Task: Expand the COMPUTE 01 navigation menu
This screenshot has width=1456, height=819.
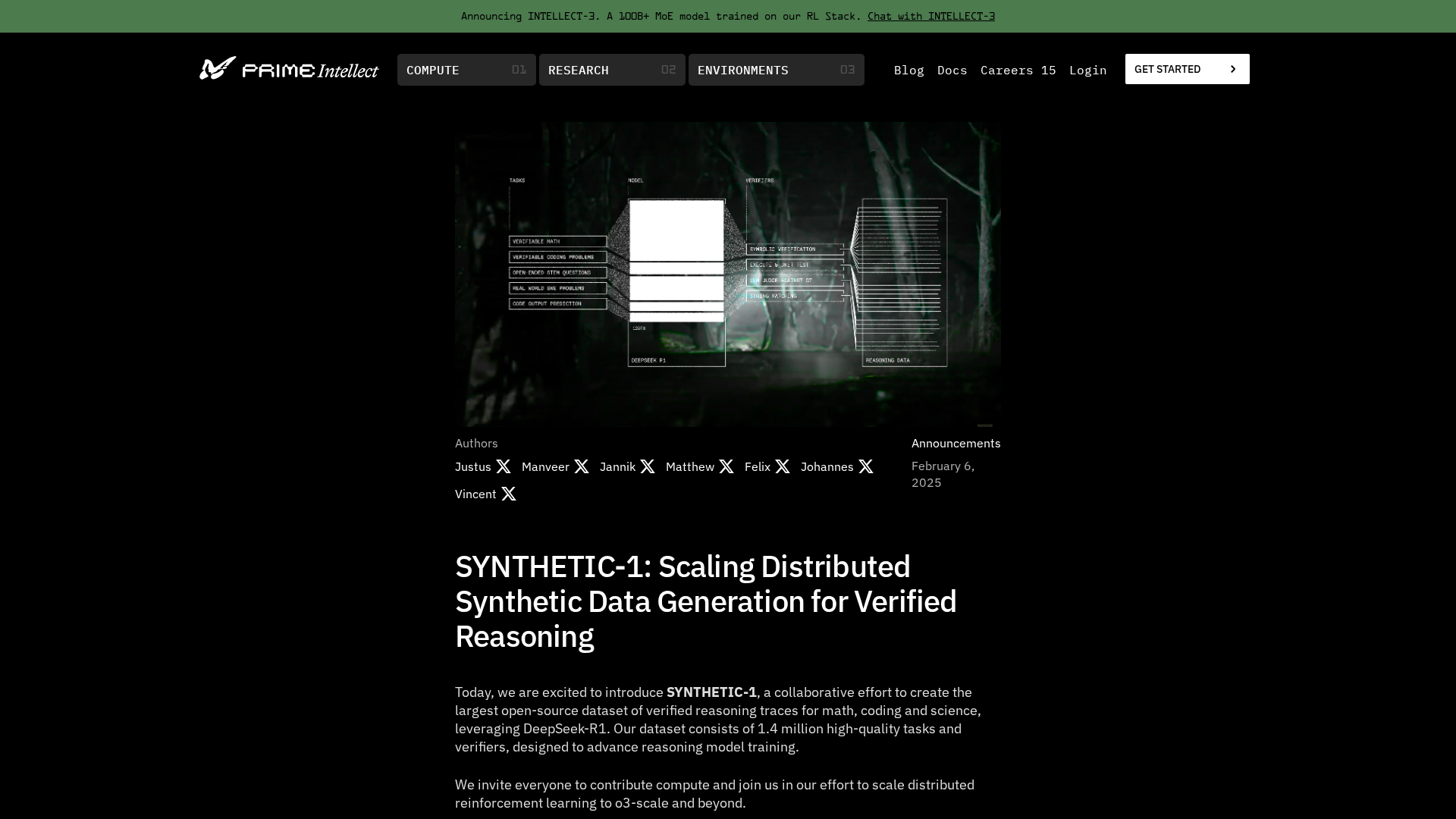Action: (466, 70)
